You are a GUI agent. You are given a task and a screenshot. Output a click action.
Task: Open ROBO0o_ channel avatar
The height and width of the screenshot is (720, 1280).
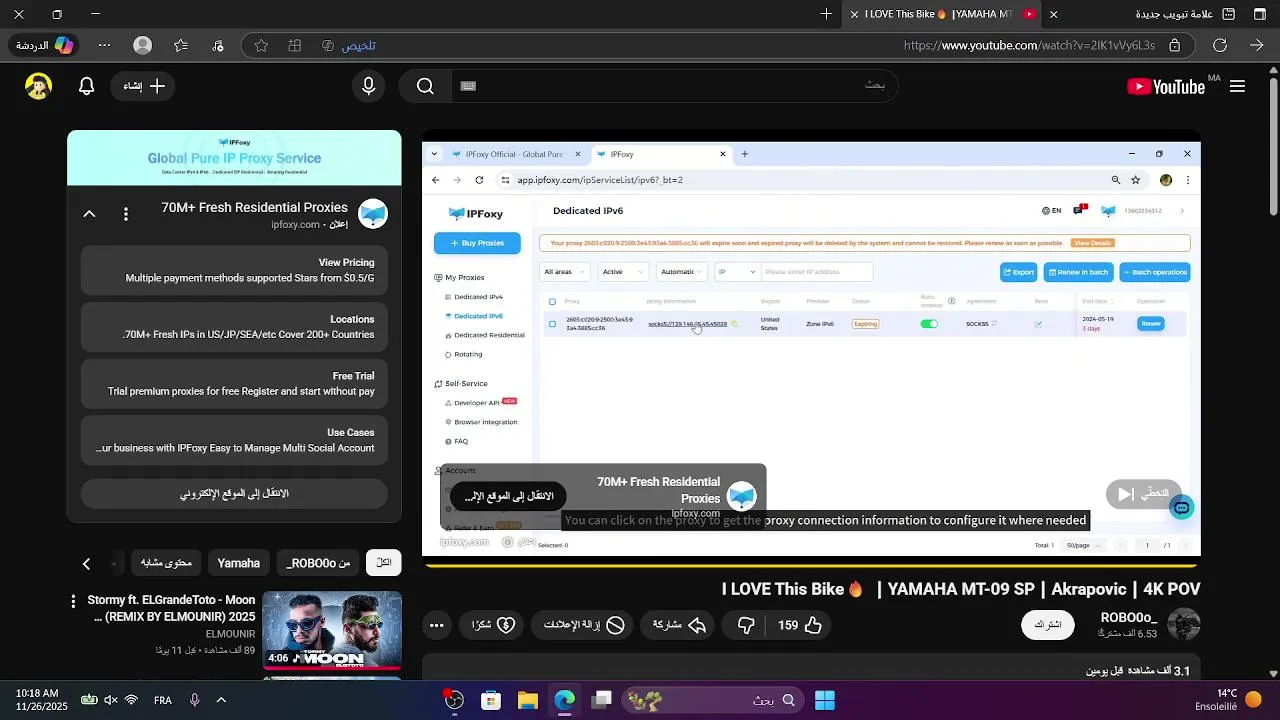pos(1184,625)
